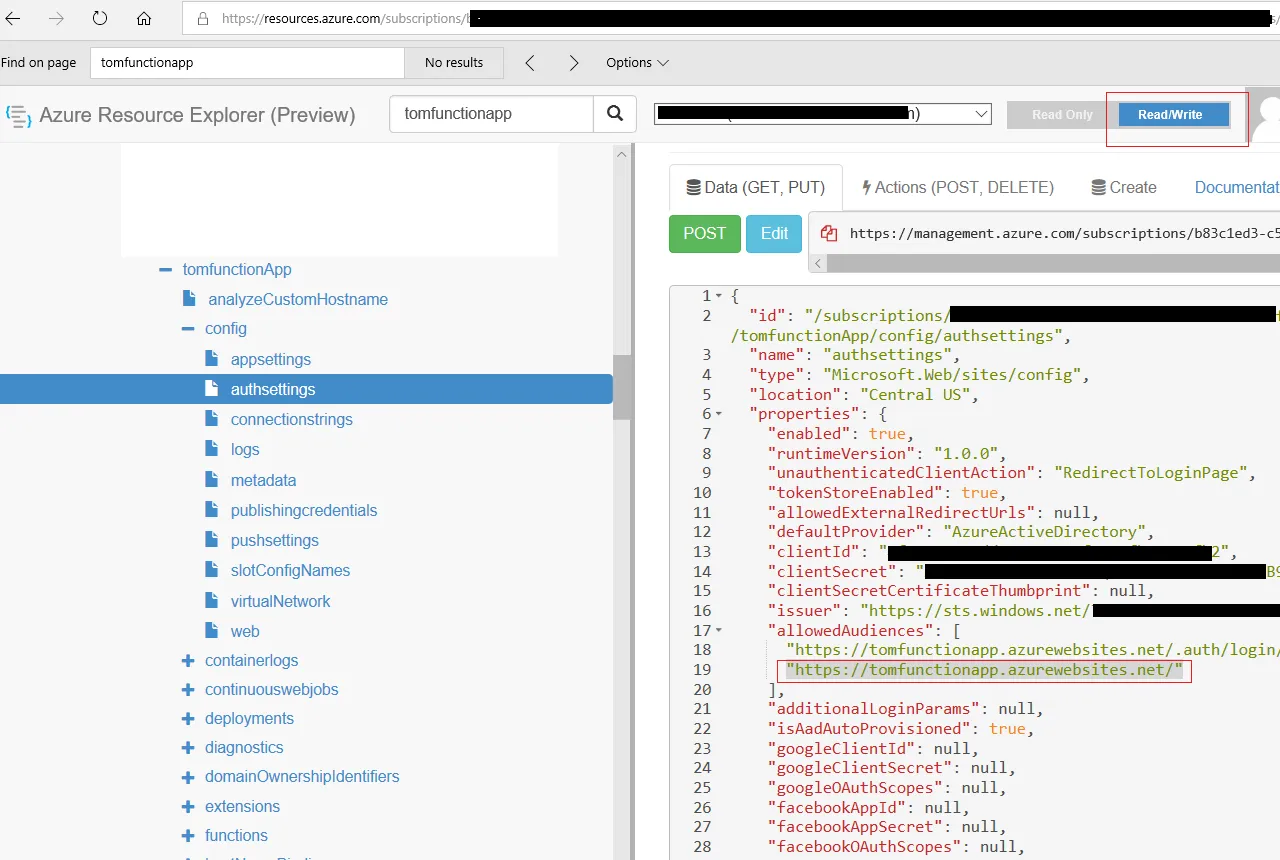Reload the page in the browser
The height and width of the screenshot is (860, 1280).
(x=100, y=18)
